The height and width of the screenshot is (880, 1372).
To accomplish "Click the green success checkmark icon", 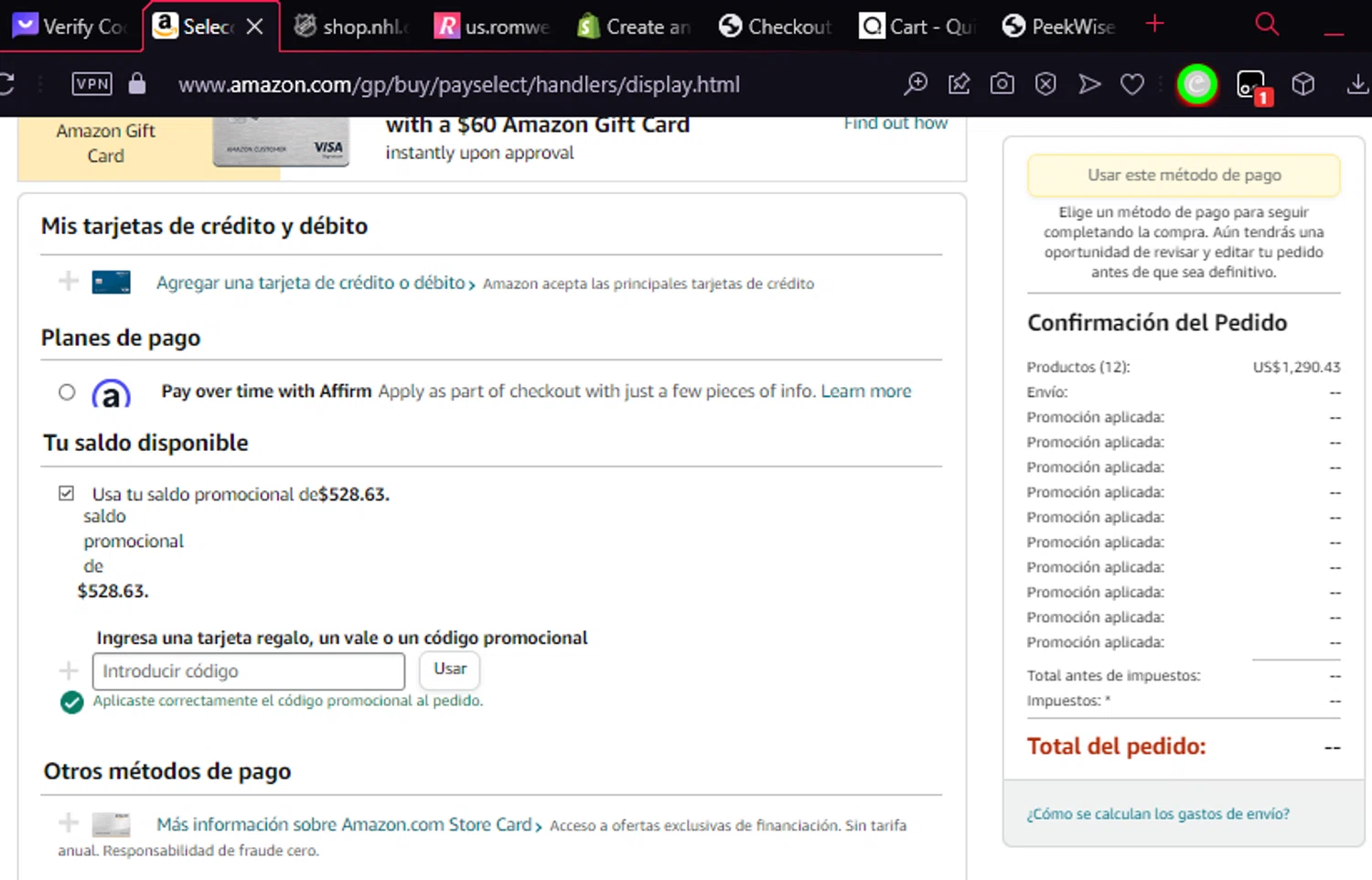I will pos(72,703).
